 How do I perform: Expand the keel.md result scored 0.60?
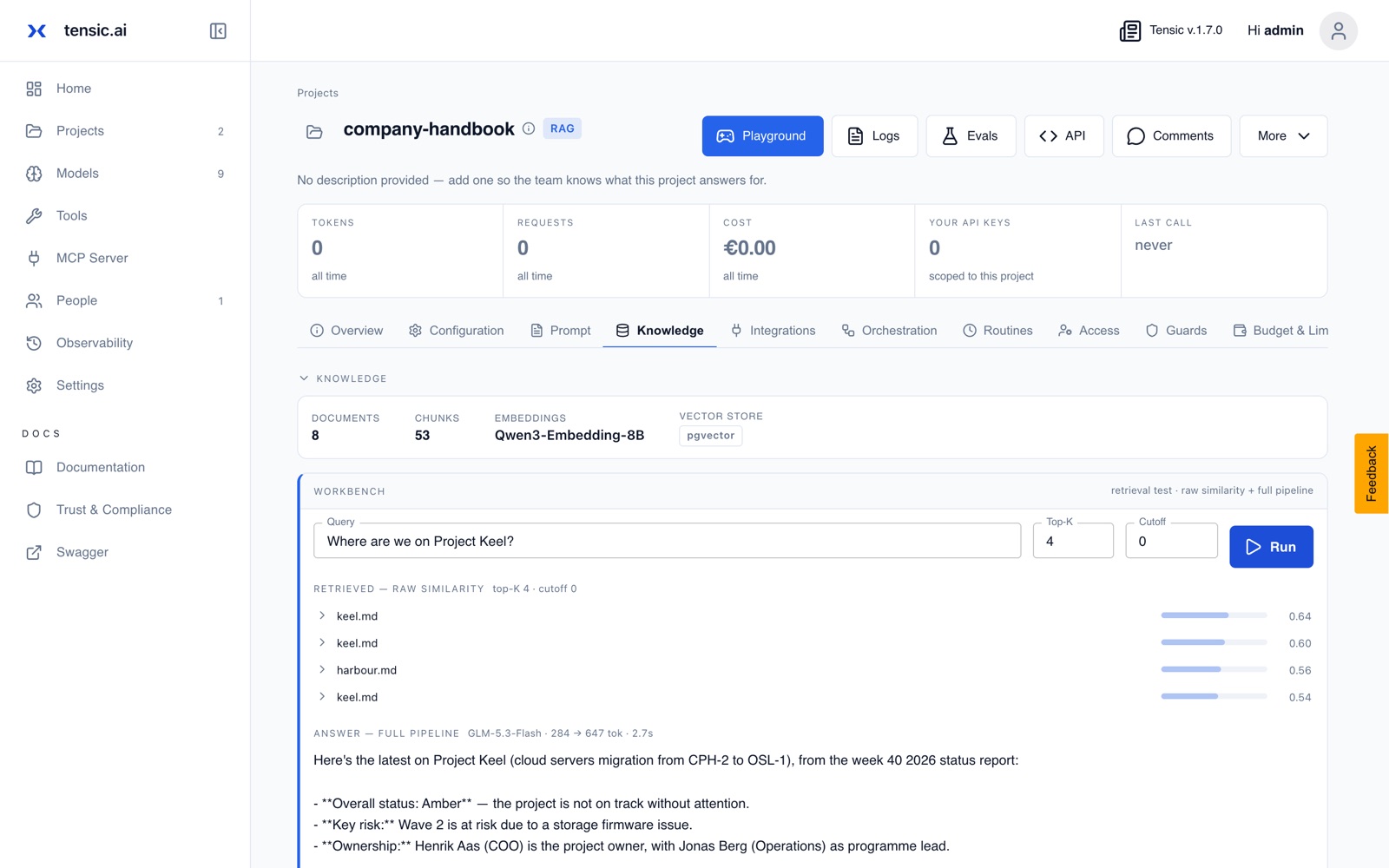322,642
